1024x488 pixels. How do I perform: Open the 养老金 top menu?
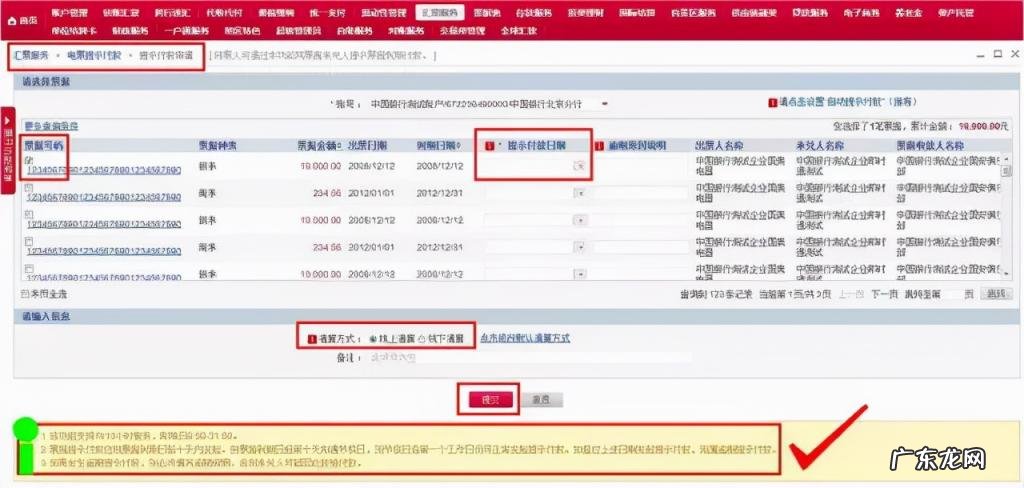908,12
